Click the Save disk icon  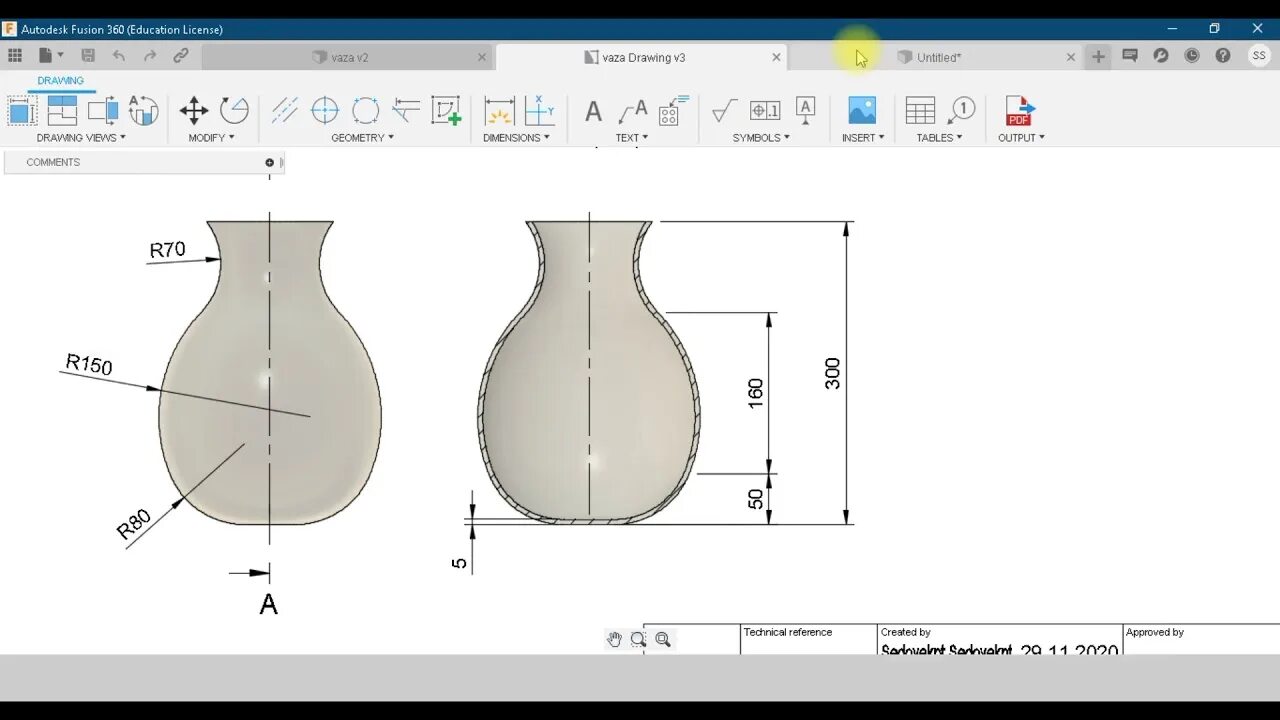click(x=88, y=56)
